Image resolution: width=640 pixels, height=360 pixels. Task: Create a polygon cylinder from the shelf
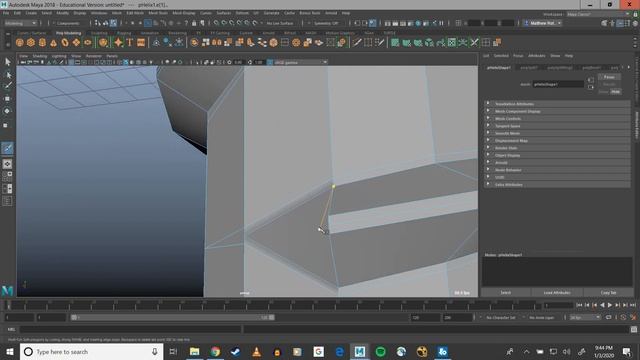coord(42,42)
